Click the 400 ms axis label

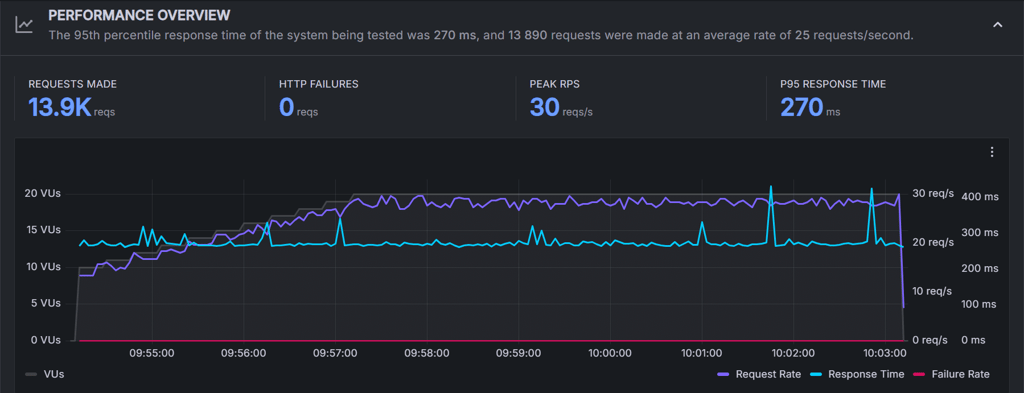click(x=980, y=196)
